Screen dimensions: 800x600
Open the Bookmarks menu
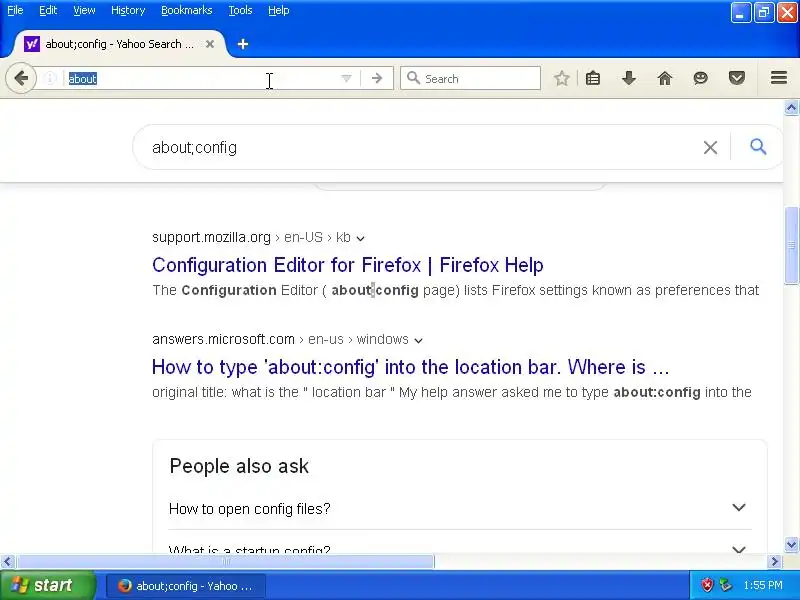click(187, 10)
